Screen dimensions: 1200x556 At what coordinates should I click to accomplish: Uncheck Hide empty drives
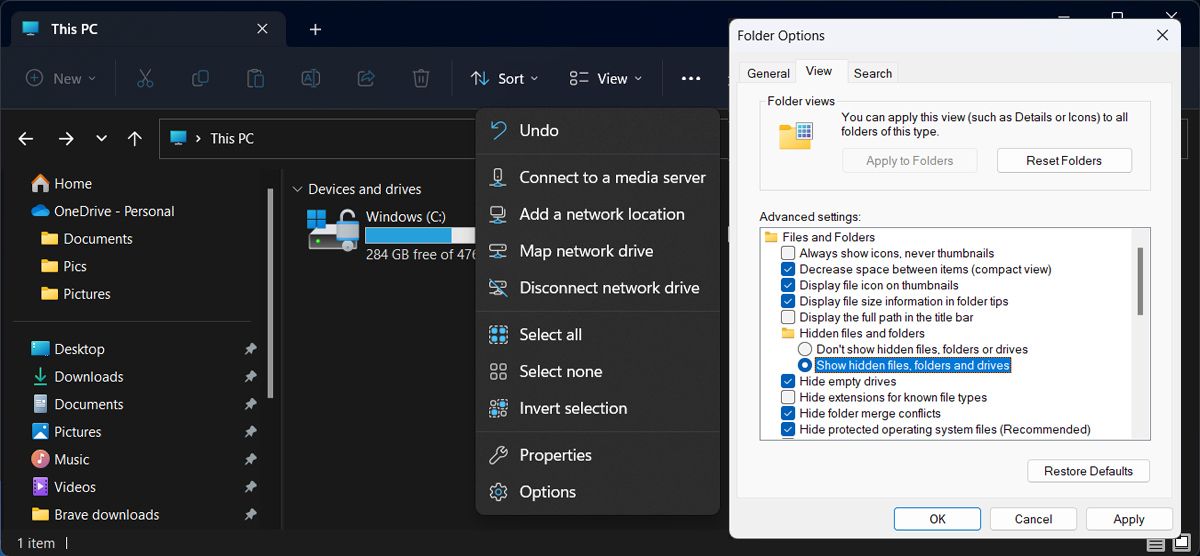[788, 381]
